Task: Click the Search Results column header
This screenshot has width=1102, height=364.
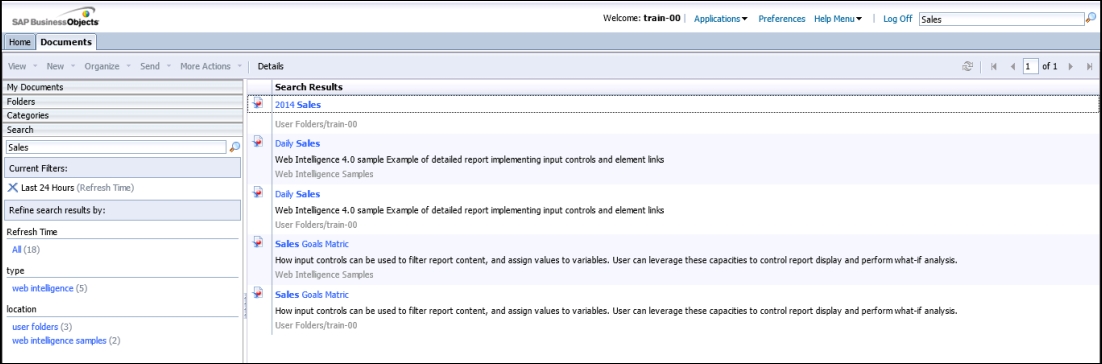Action: [x=309, y=87]
